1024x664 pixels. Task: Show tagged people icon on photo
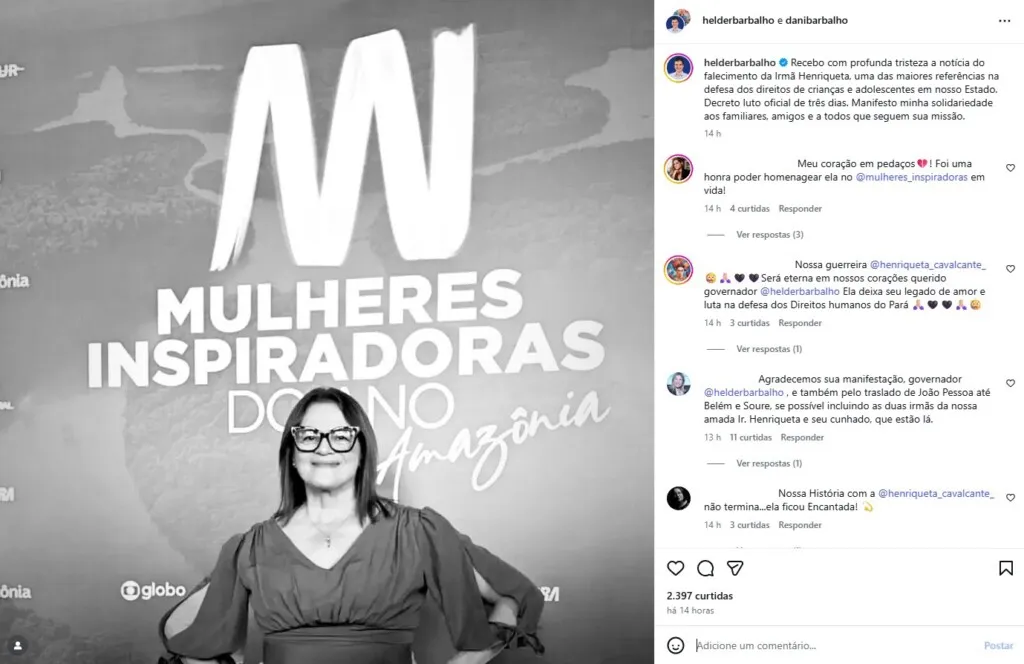(18, 646)
